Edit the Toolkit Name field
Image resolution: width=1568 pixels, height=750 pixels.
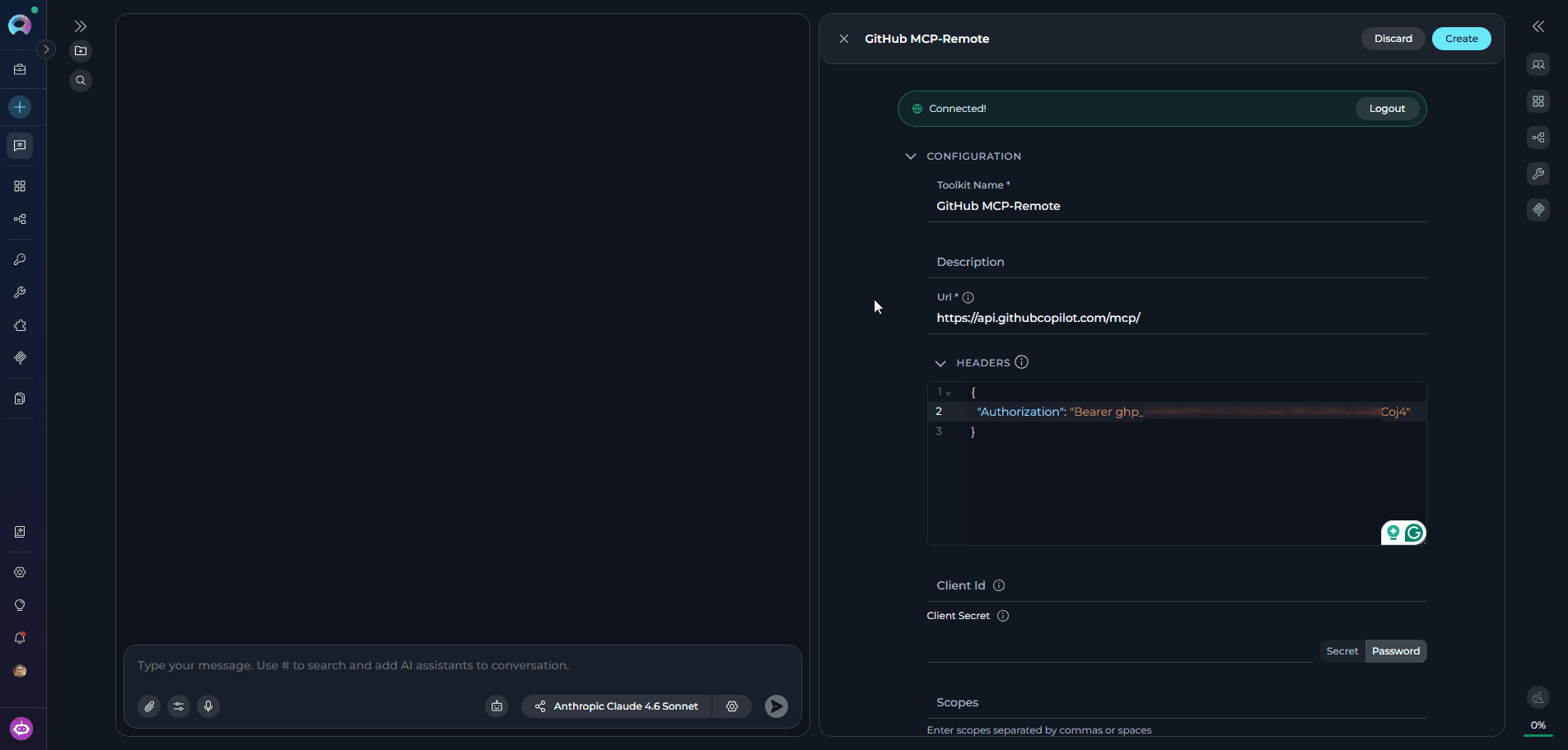point(1177,206)
